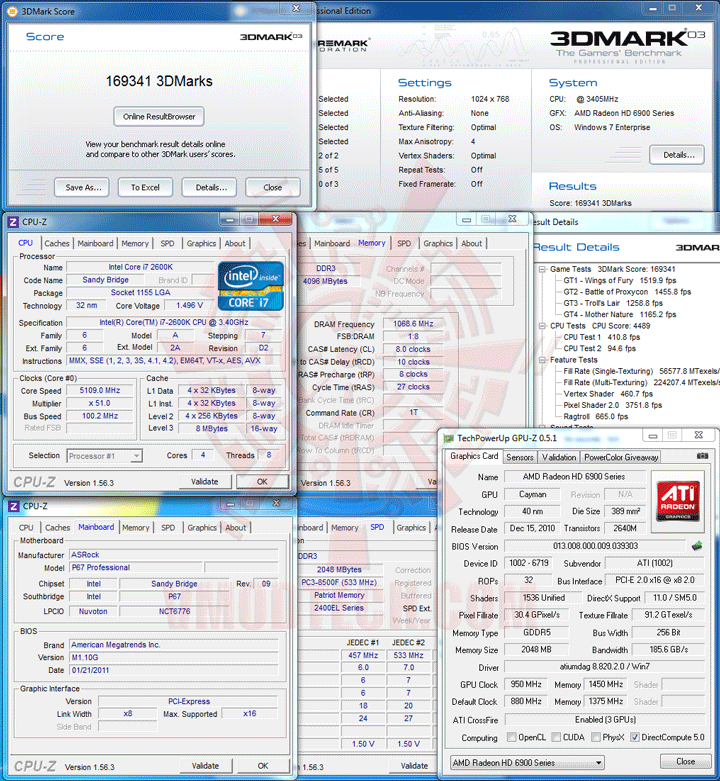Click the P67 Professional model field
The height and width of the screenshot is (781, 720).
[x=135, y=567]
